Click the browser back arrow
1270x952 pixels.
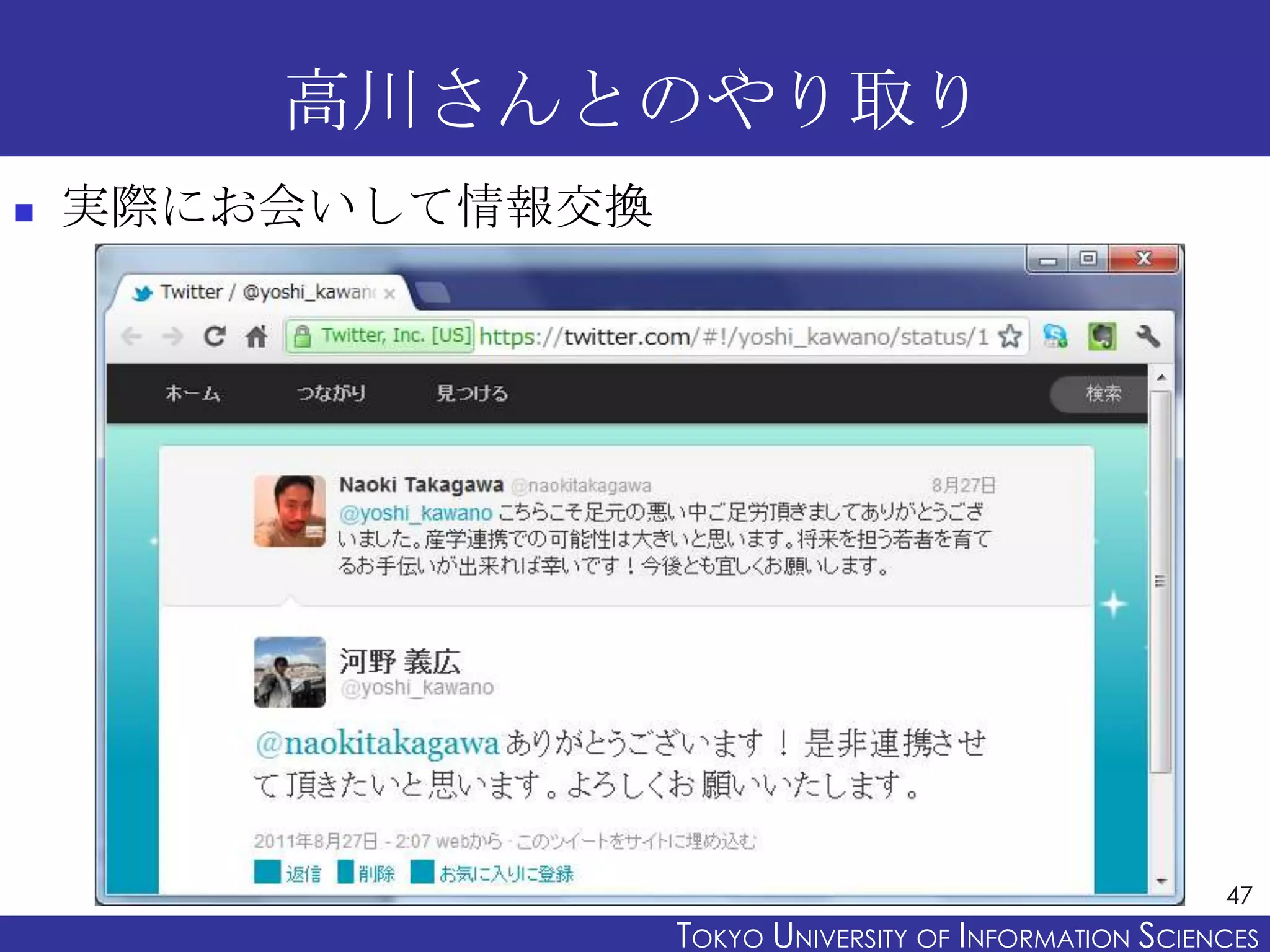click(x=131, y=337)
